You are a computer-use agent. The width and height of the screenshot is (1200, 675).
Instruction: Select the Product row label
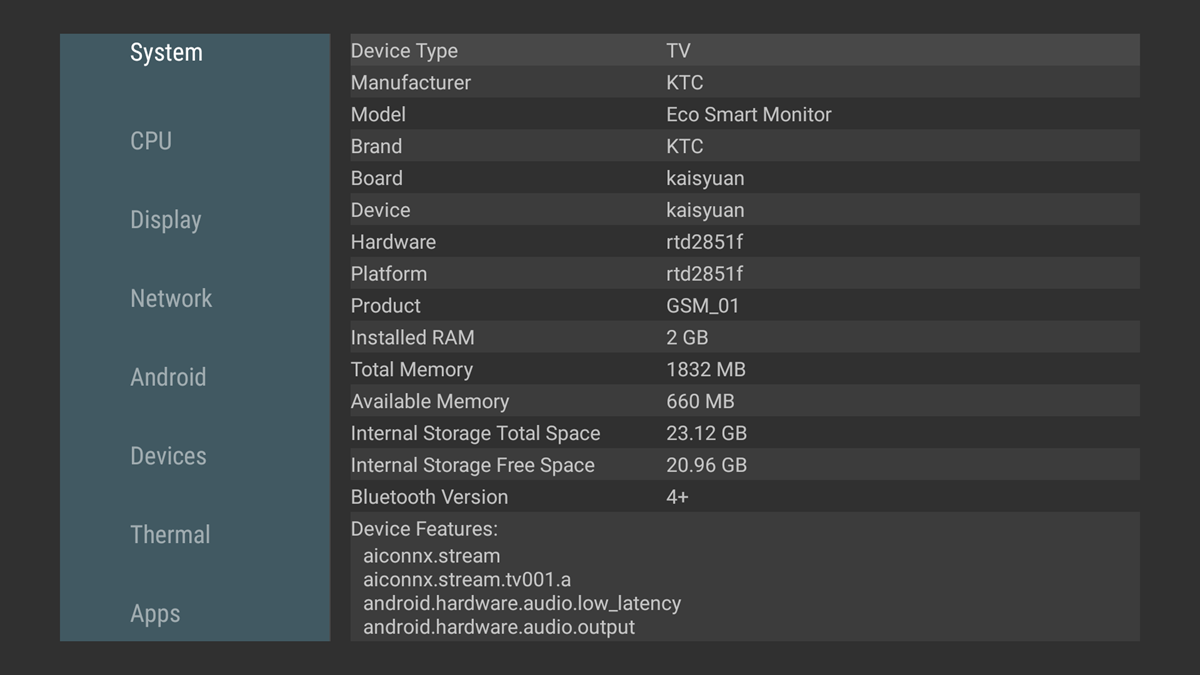click(386, 307)
